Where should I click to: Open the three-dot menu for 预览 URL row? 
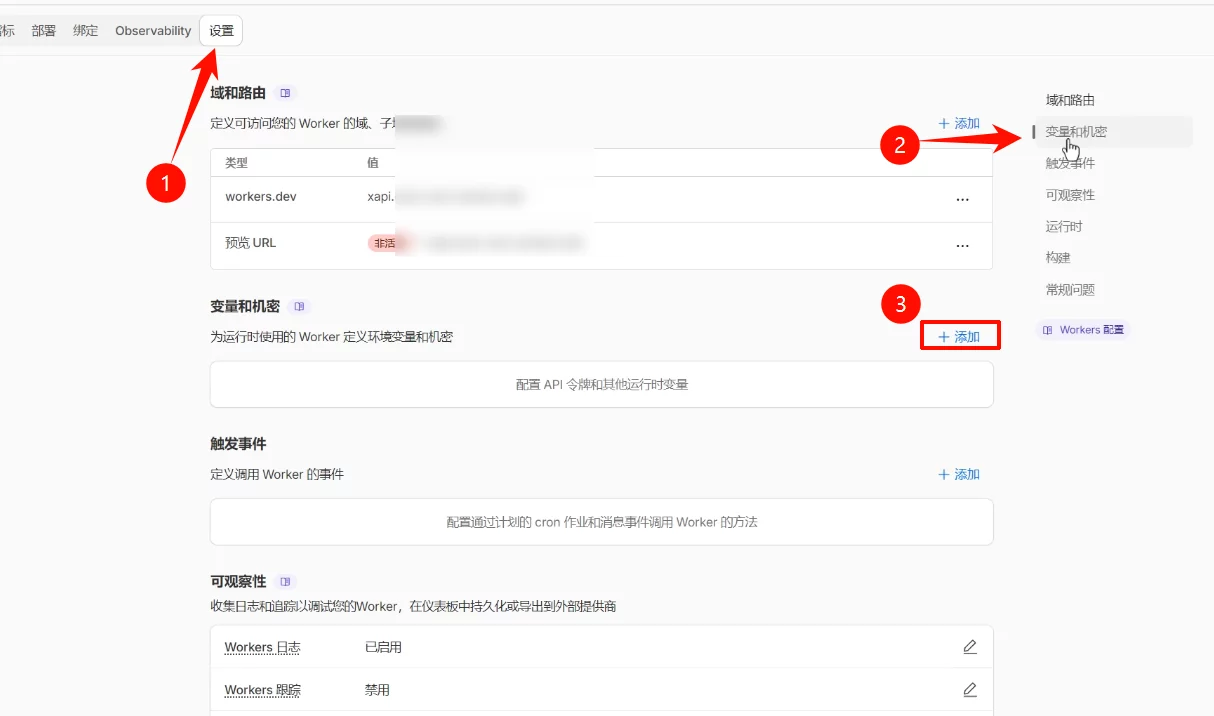(962, 245)
